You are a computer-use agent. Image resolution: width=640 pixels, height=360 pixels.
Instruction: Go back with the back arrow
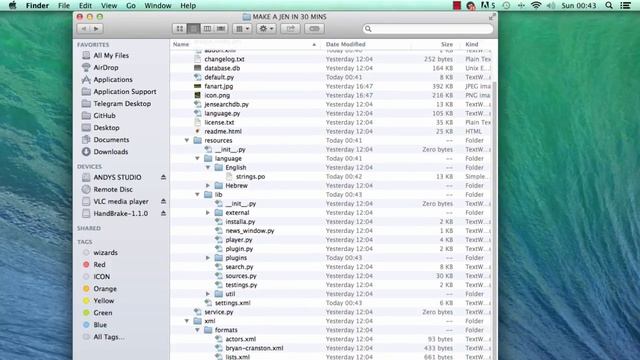click(x=84, y=29)
